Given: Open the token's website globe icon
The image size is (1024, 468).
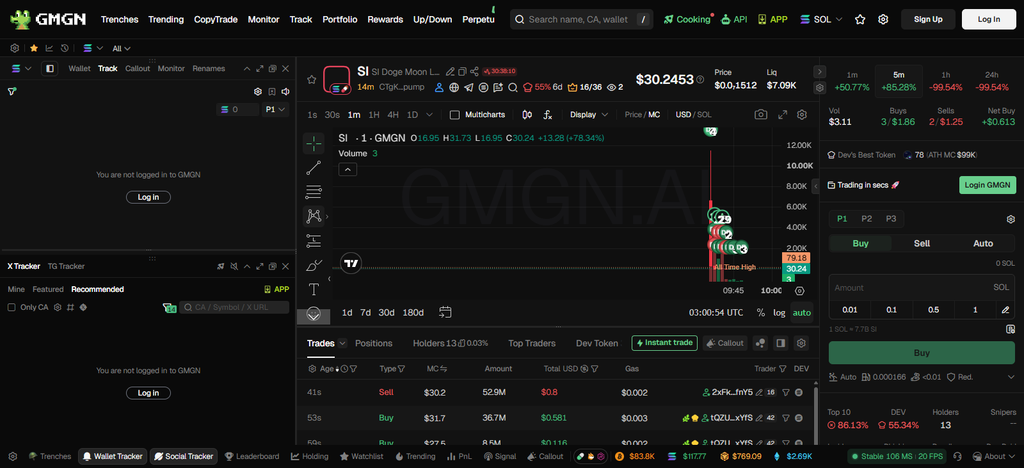Looking at the screenshot, I should click(454, 87).
